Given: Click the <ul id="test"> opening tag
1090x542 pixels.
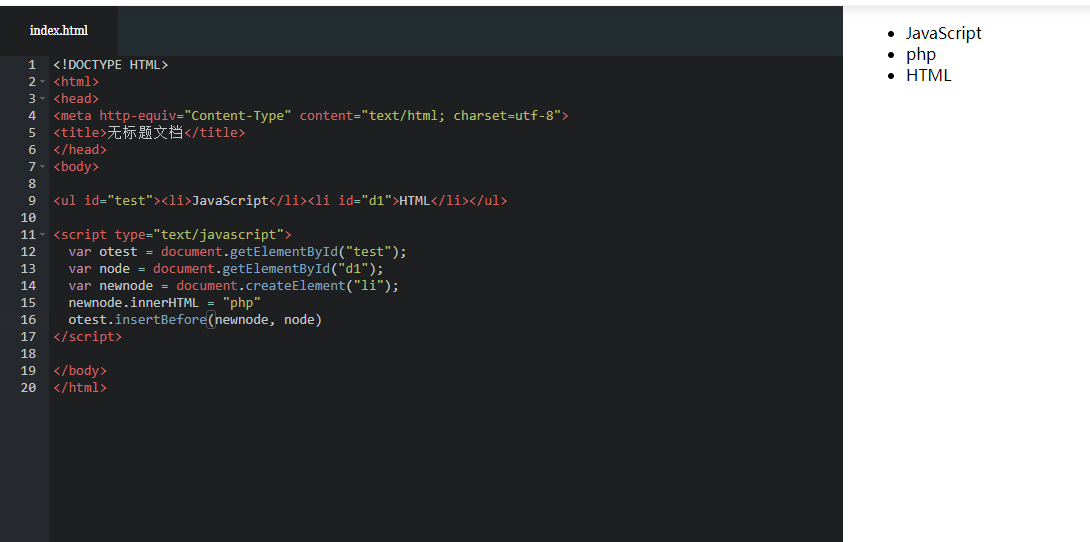Looking at the screenshot, I should (x=107, y=201).
